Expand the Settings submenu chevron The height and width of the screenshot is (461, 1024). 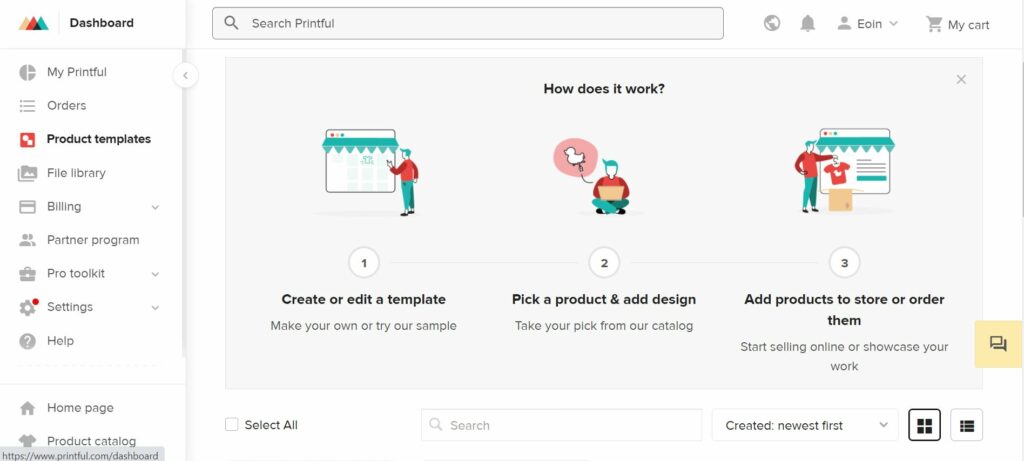(155, 308)
